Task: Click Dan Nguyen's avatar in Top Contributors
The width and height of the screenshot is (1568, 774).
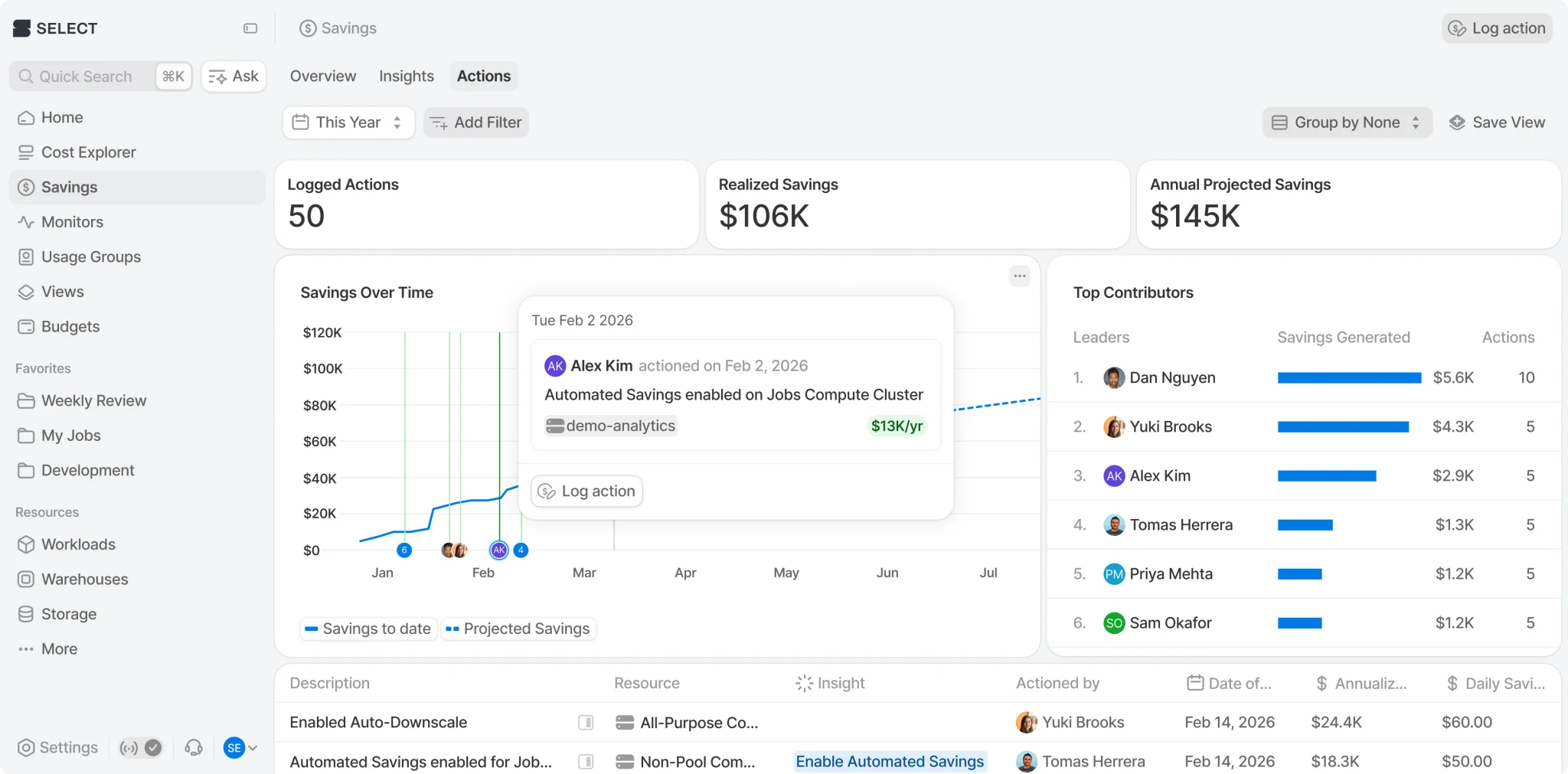Action: coord(1114,377)
